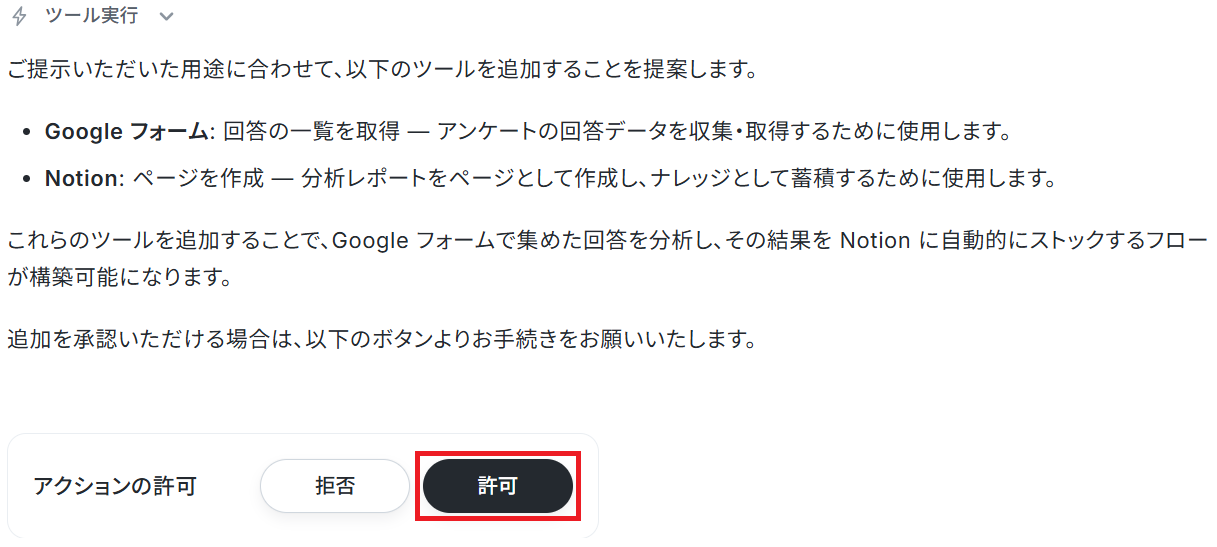Screen dimensions: 1217x547
Task: Click the bold Notion tool name in the list
Action: (x=81, y=179)
